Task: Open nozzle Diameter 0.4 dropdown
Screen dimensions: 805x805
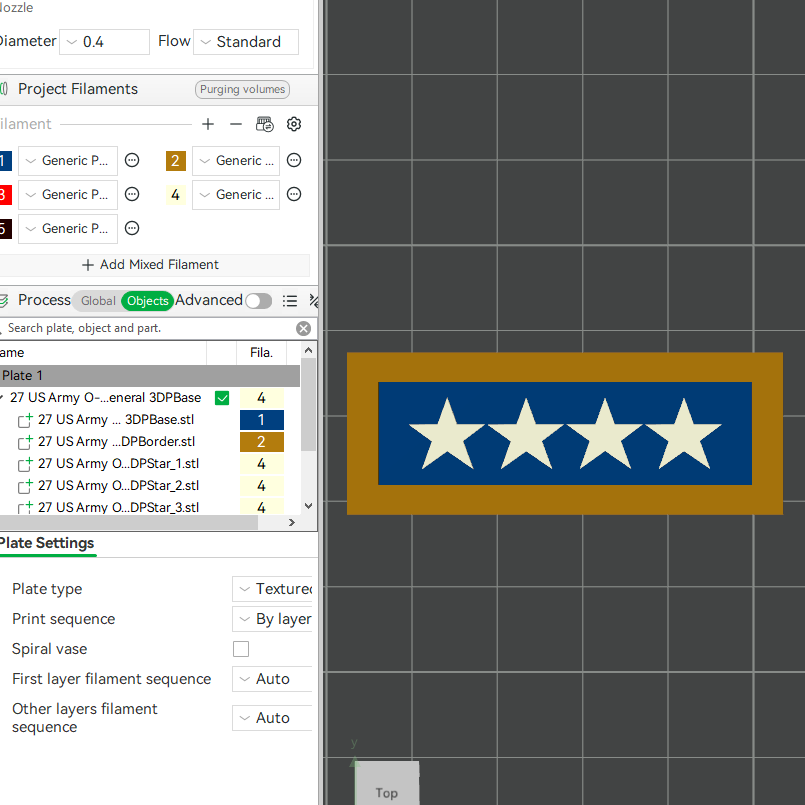Action: (104, 42)
